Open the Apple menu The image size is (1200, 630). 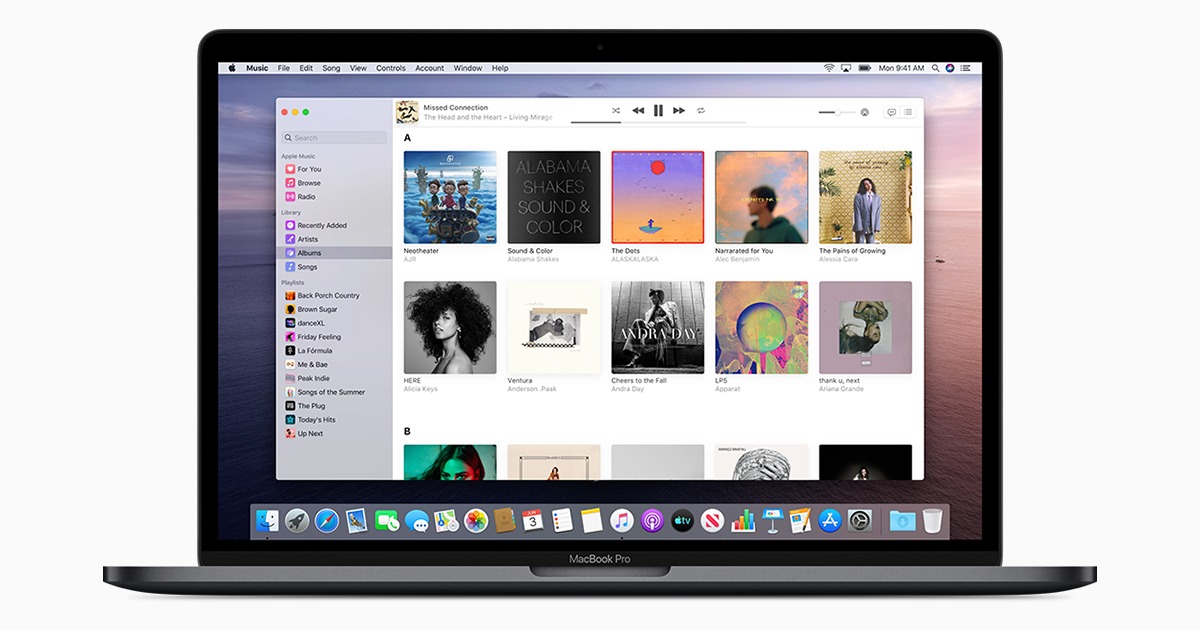pyautogui.click(x=232, y=68)
